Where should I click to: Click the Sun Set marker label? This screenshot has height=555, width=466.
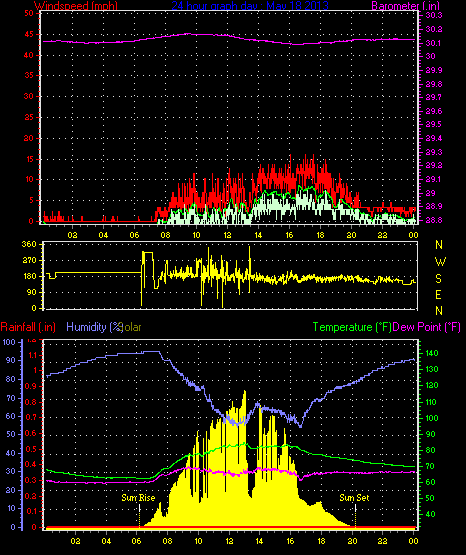(x=354, y=498)
